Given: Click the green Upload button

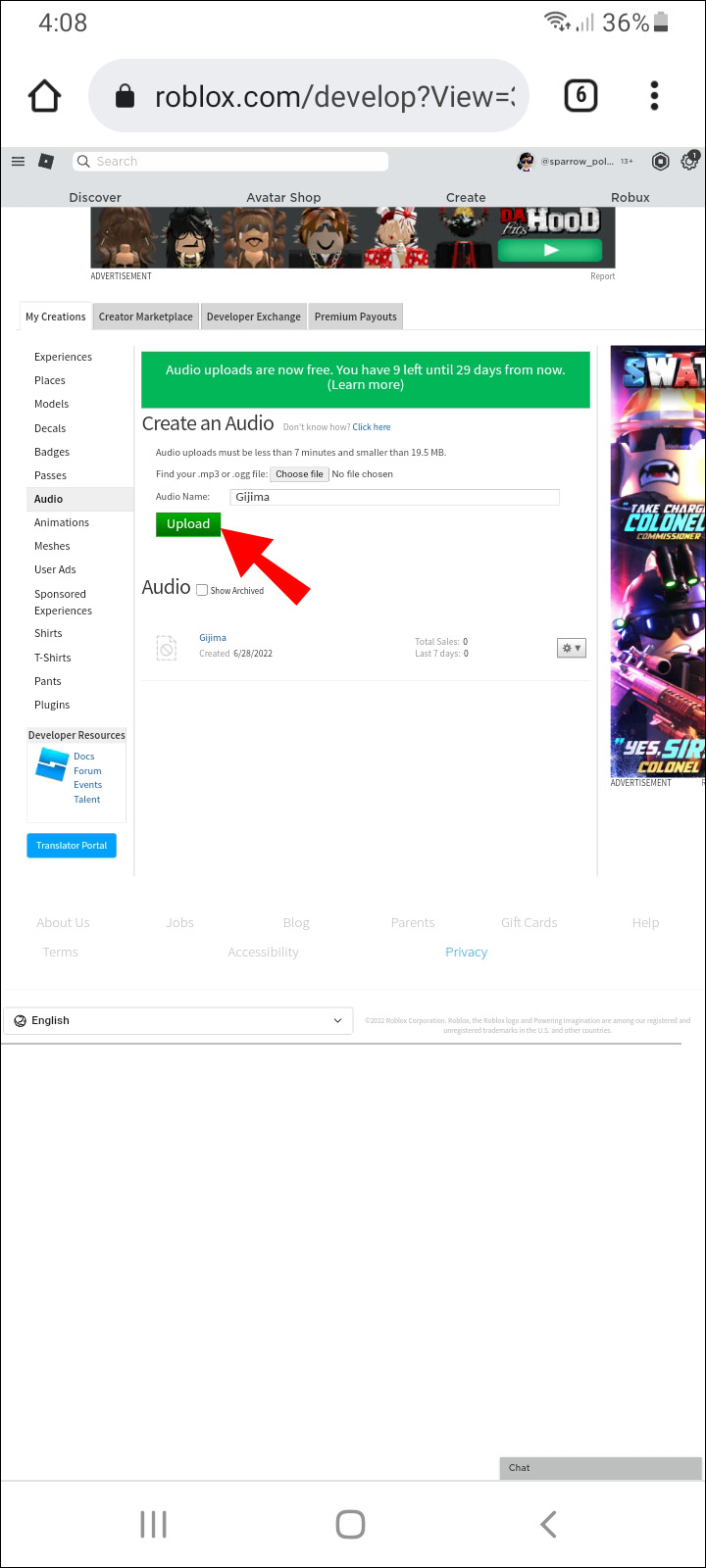Looking at the screenshot, I should click(x=188, y=523).
